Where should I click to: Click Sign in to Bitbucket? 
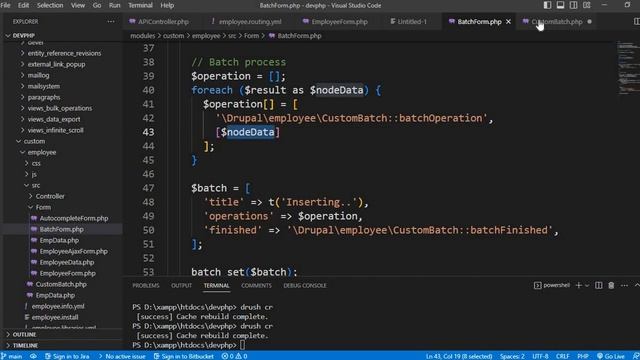184,356
